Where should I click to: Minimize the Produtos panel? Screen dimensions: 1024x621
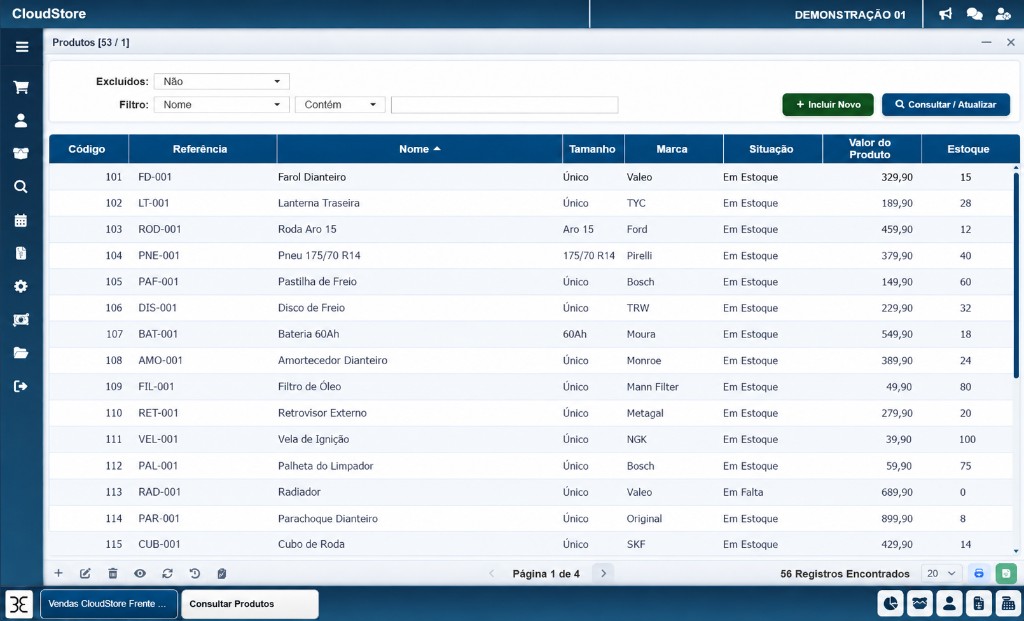986,42
